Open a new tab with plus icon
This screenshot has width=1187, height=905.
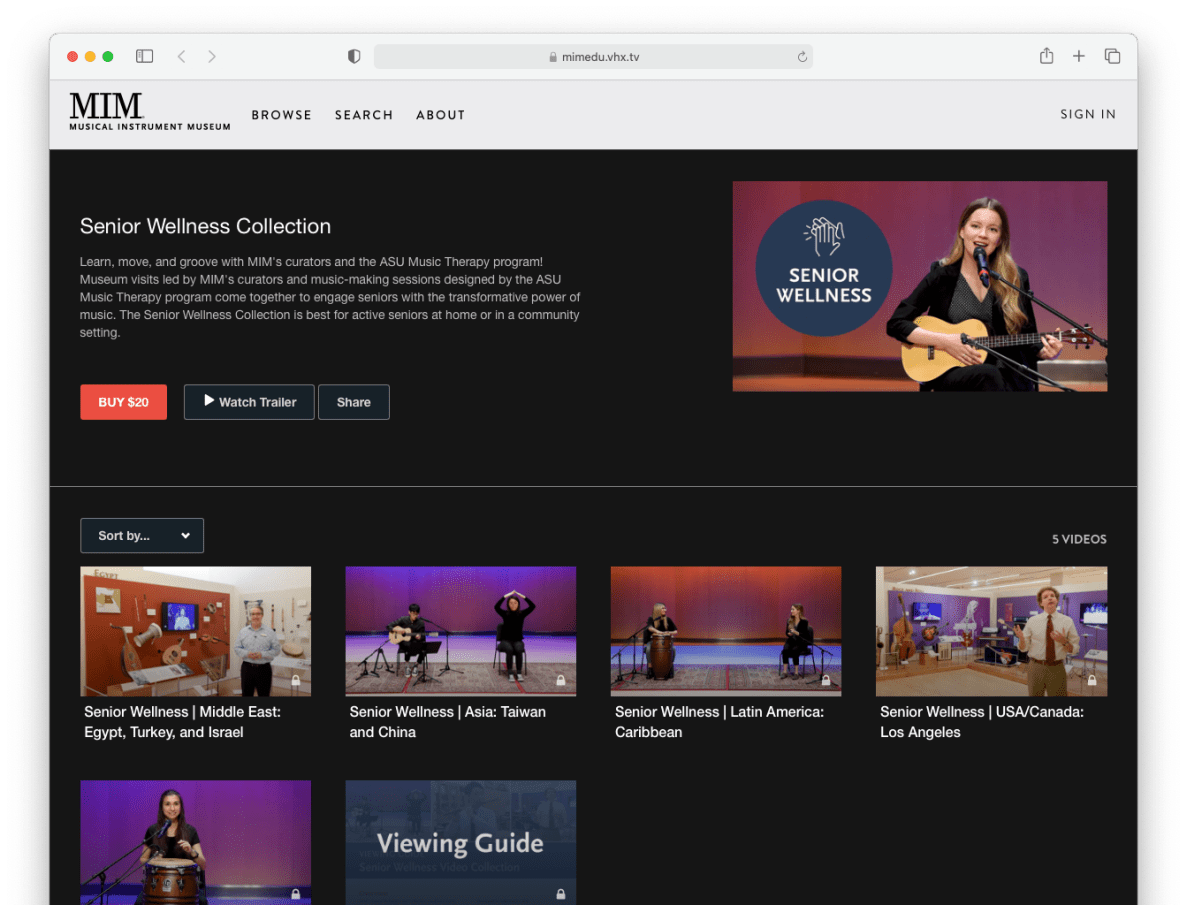pos(1079,56)
